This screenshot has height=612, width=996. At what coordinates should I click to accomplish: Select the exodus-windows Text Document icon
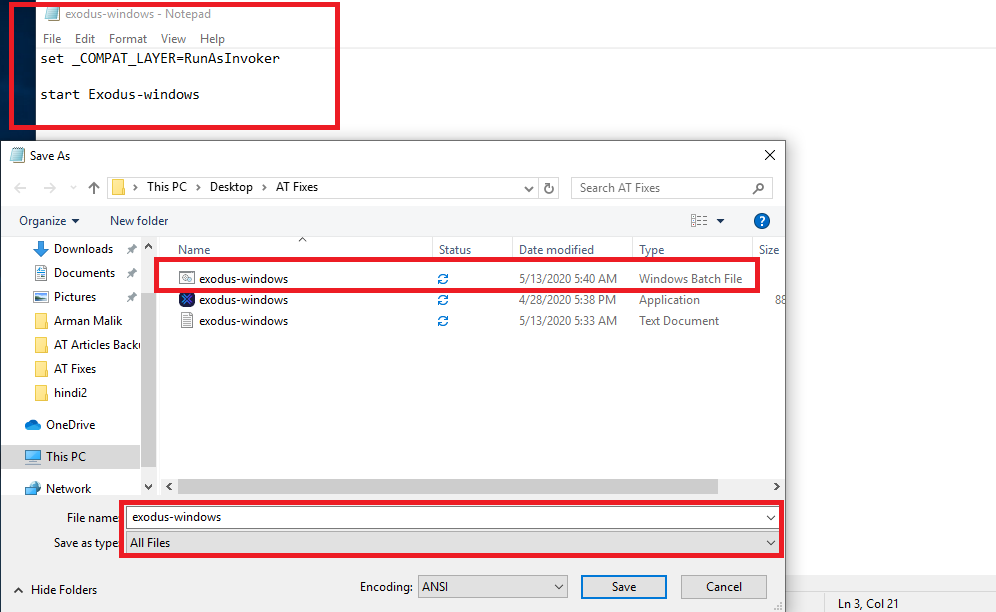click(x=187, y=320)
